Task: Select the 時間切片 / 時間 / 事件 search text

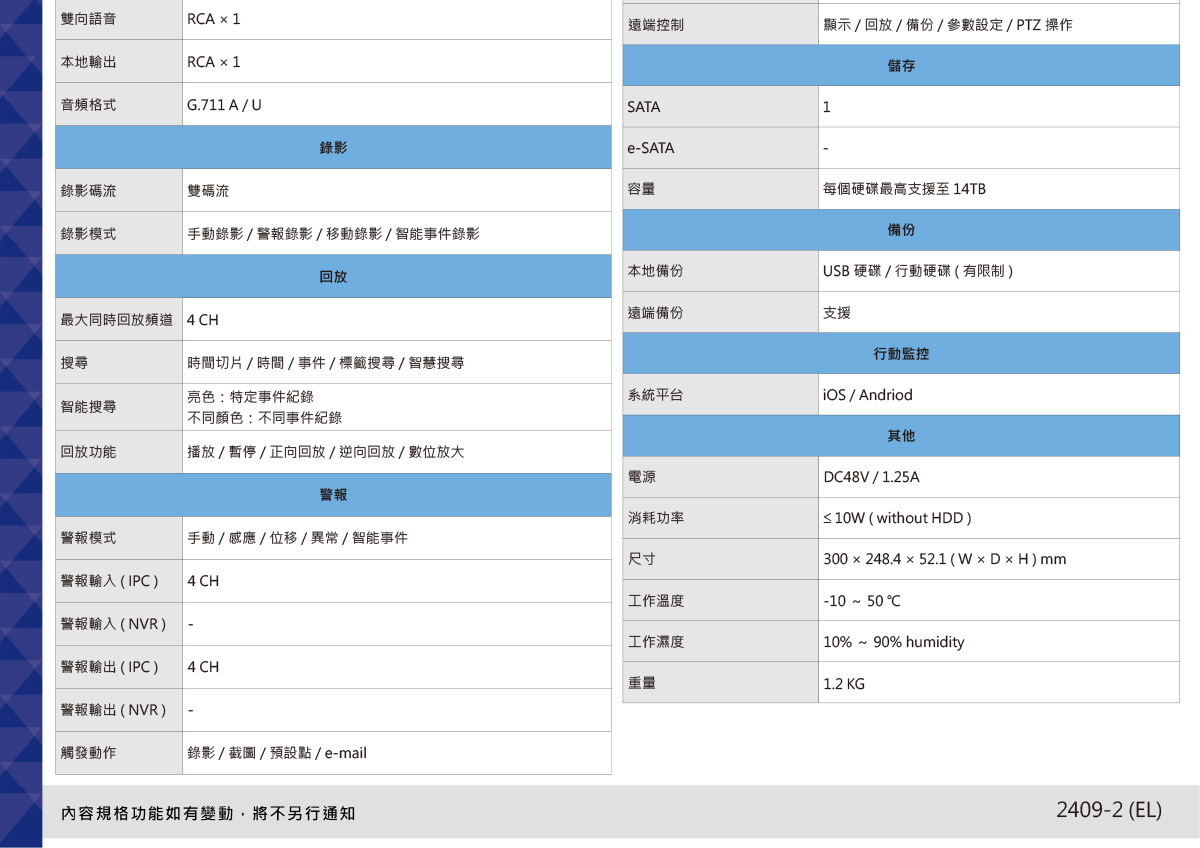Action: pyautogui.click(x=326, y=363)
